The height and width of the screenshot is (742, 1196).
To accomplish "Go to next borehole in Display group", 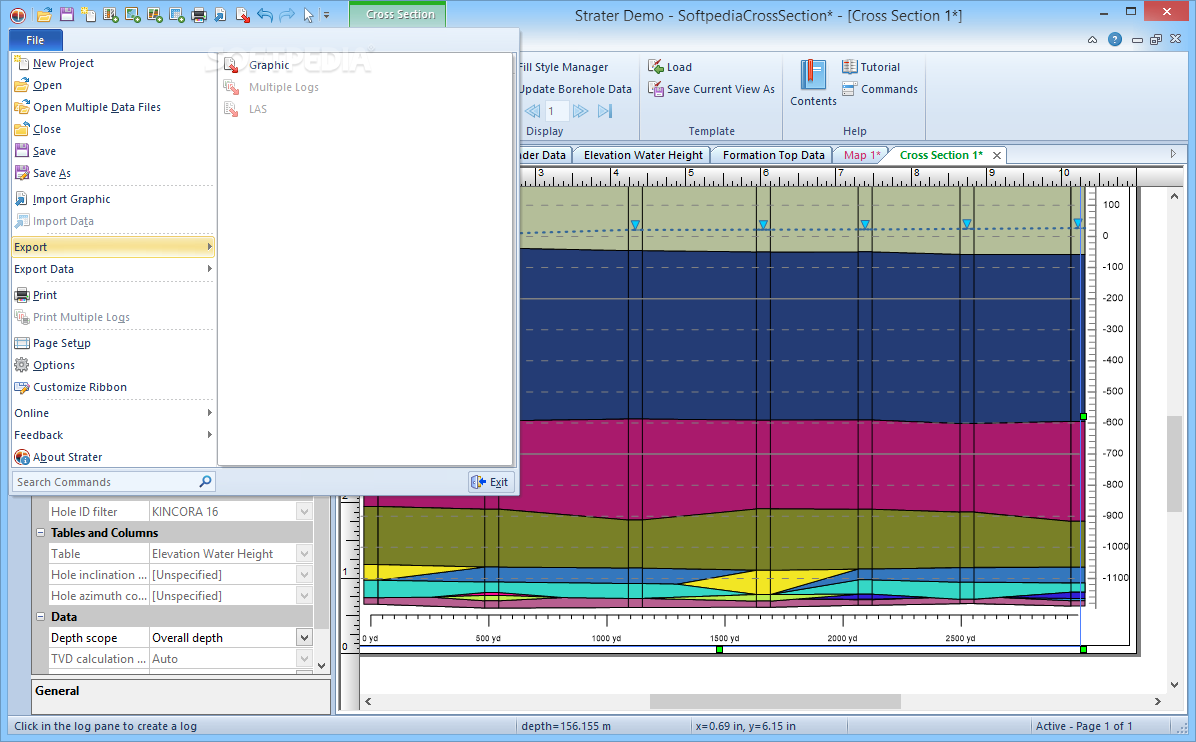I will tap(580, 111).
